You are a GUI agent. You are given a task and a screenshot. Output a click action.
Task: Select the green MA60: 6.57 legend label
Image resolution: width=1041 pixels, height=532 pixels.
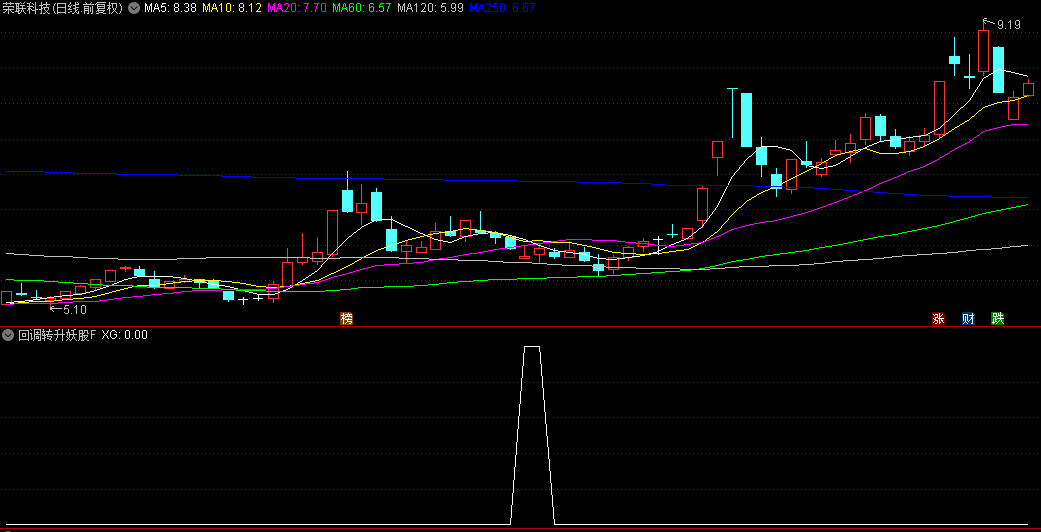click(361, 8)
